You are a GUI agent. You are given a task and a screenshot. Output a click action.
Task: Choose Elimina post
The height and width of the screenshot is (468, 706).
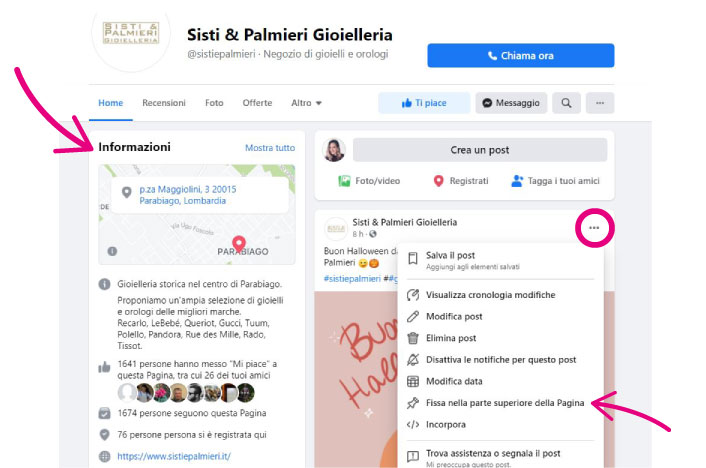click(500, 338)
